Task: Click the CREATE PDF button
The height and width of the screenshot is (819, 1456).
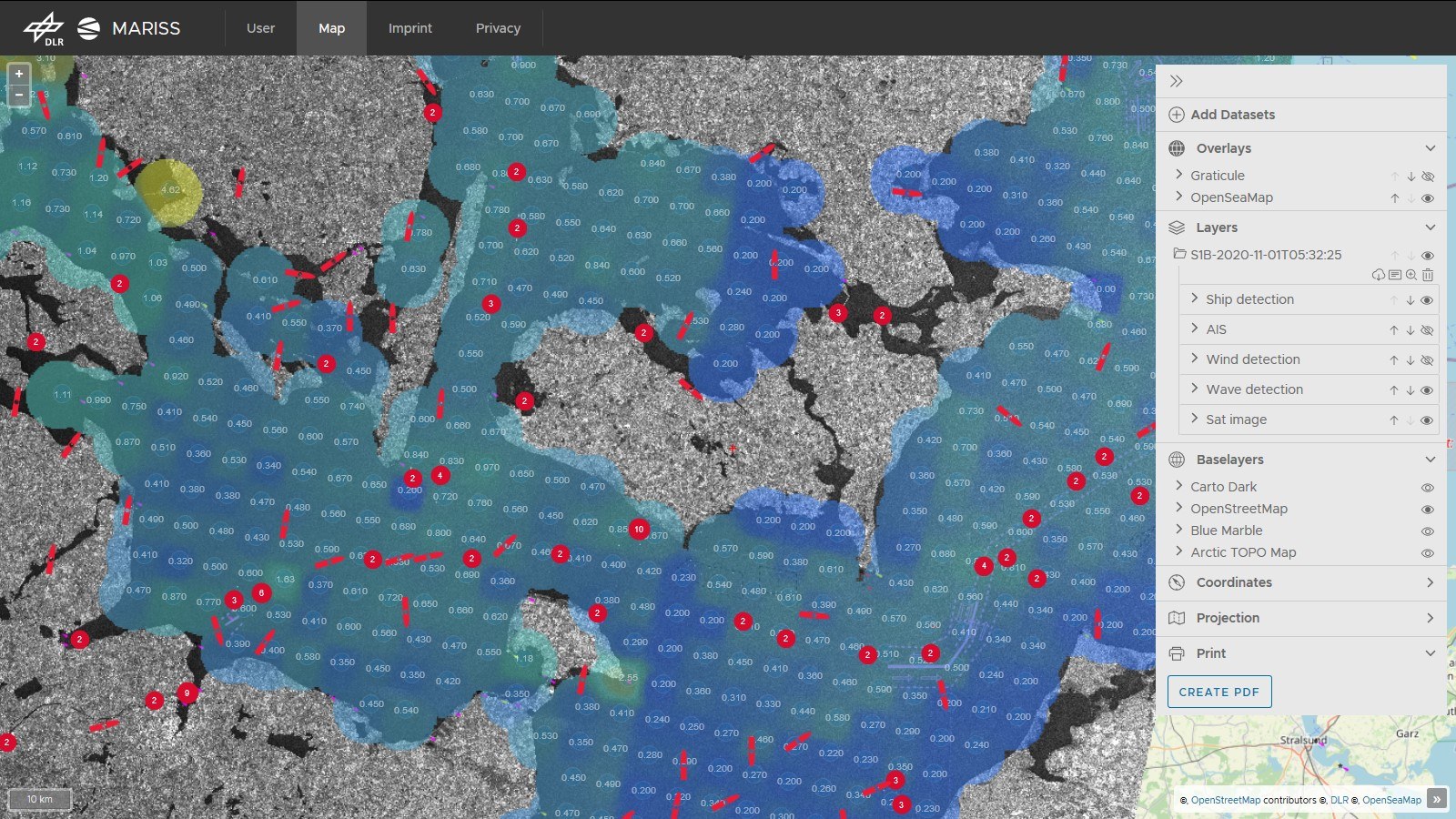Action: (x=1219, y=692)
